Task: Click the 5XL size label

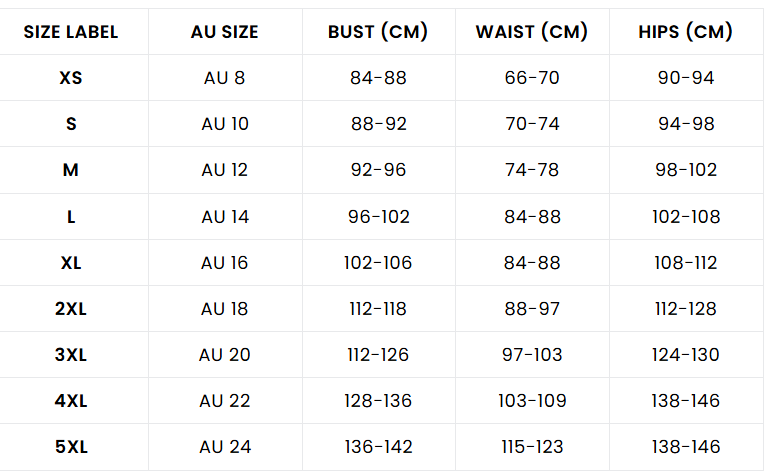Action: [71, 447]
